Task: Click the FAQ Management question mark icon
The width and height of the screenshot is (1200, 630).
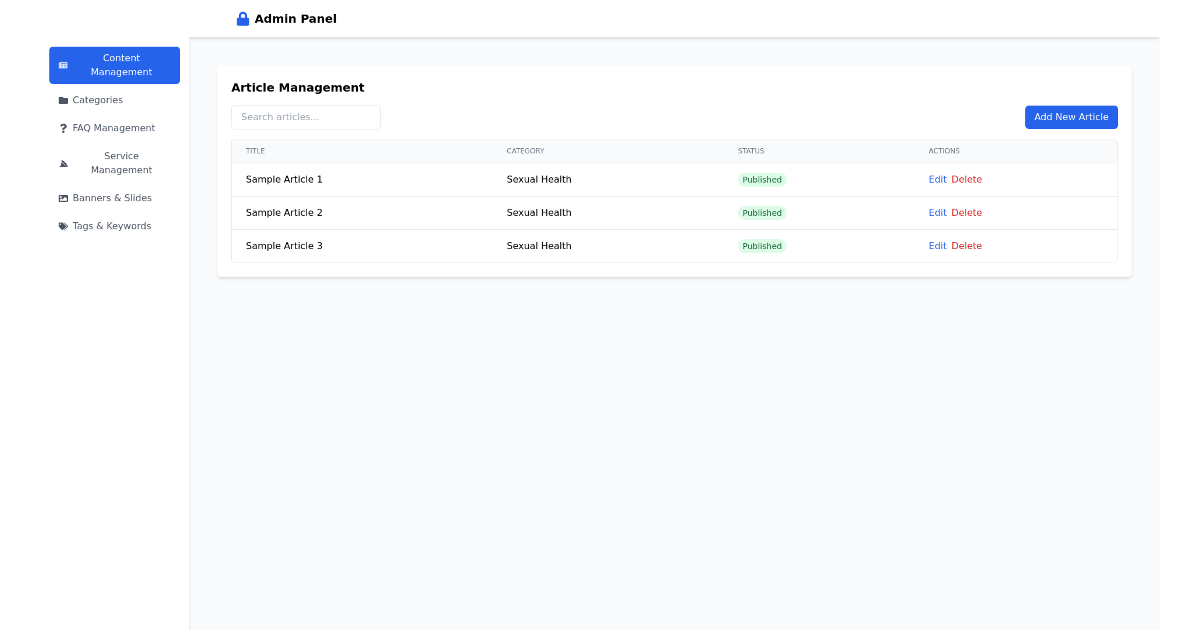Action: (62, 127)
